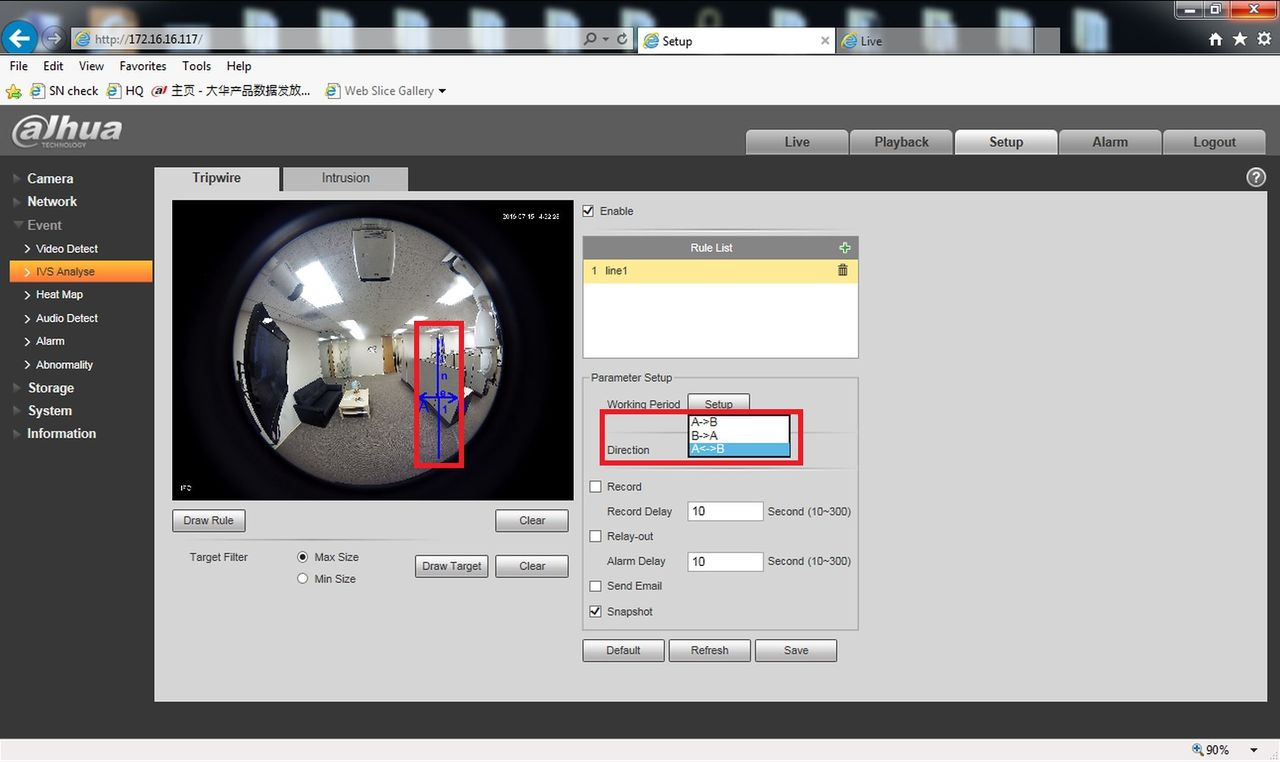Open the Playback tab
The height and width of the screenshot is (762, 1280).
901,142
